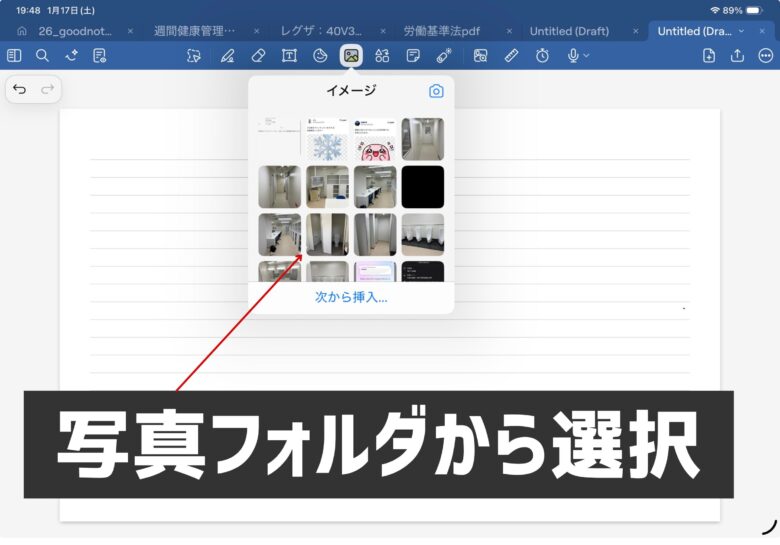
Task: Click the Search magnifier icon
Action: (x=42, y=56)
